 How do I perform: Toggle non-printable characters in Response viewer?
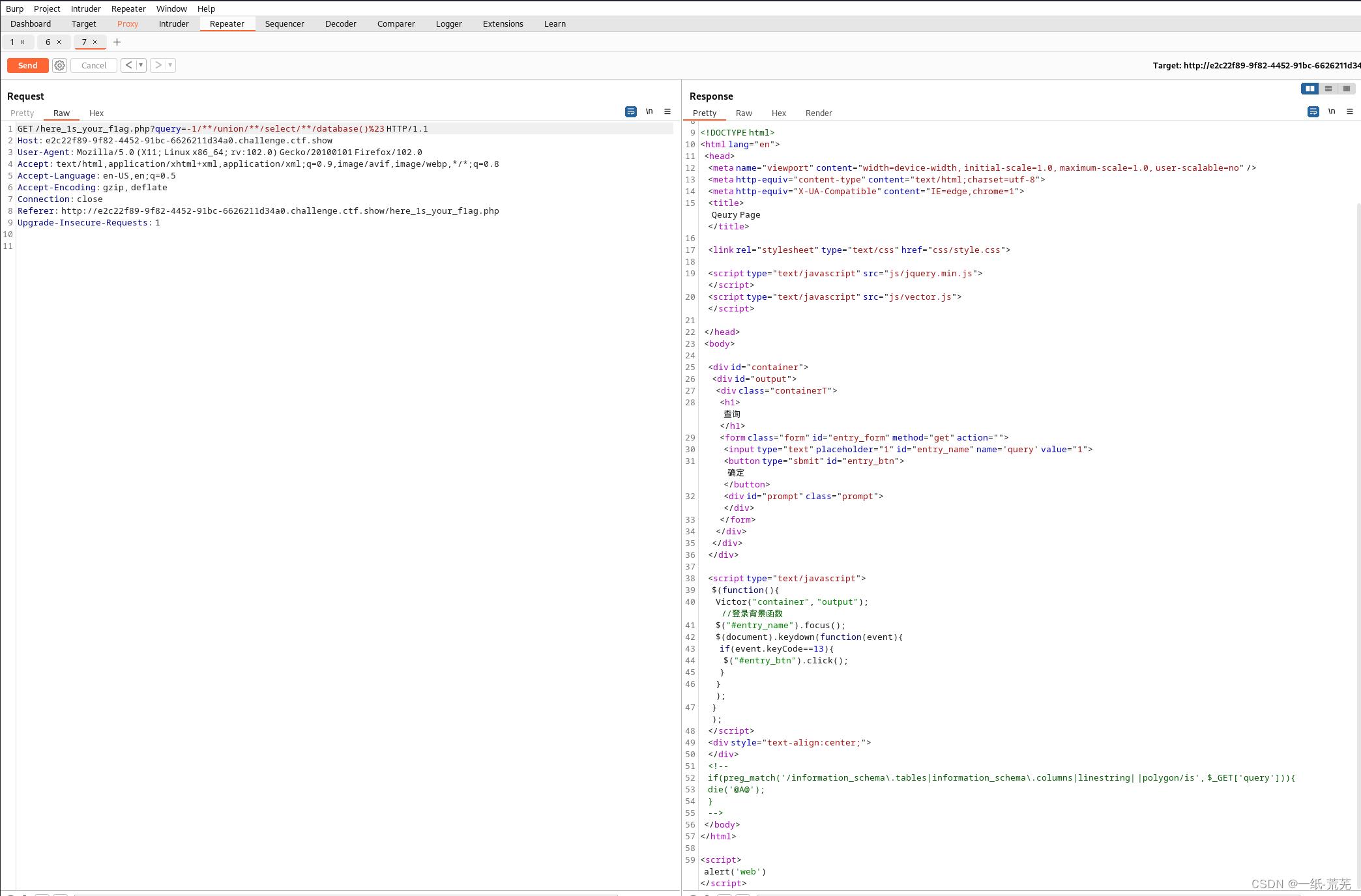click(x=1332, y=111)
